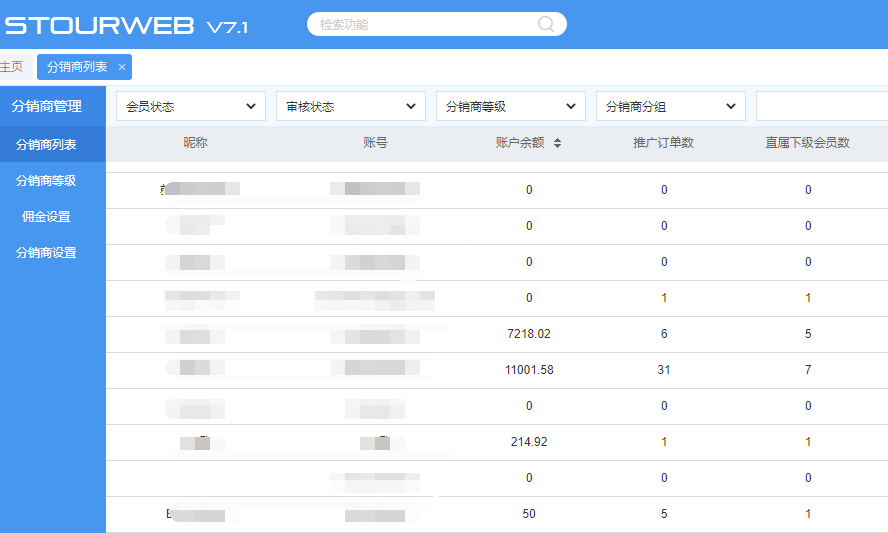
Task: Expand the 分销商分组 dropdown
Action: click(x=671, y=106)
